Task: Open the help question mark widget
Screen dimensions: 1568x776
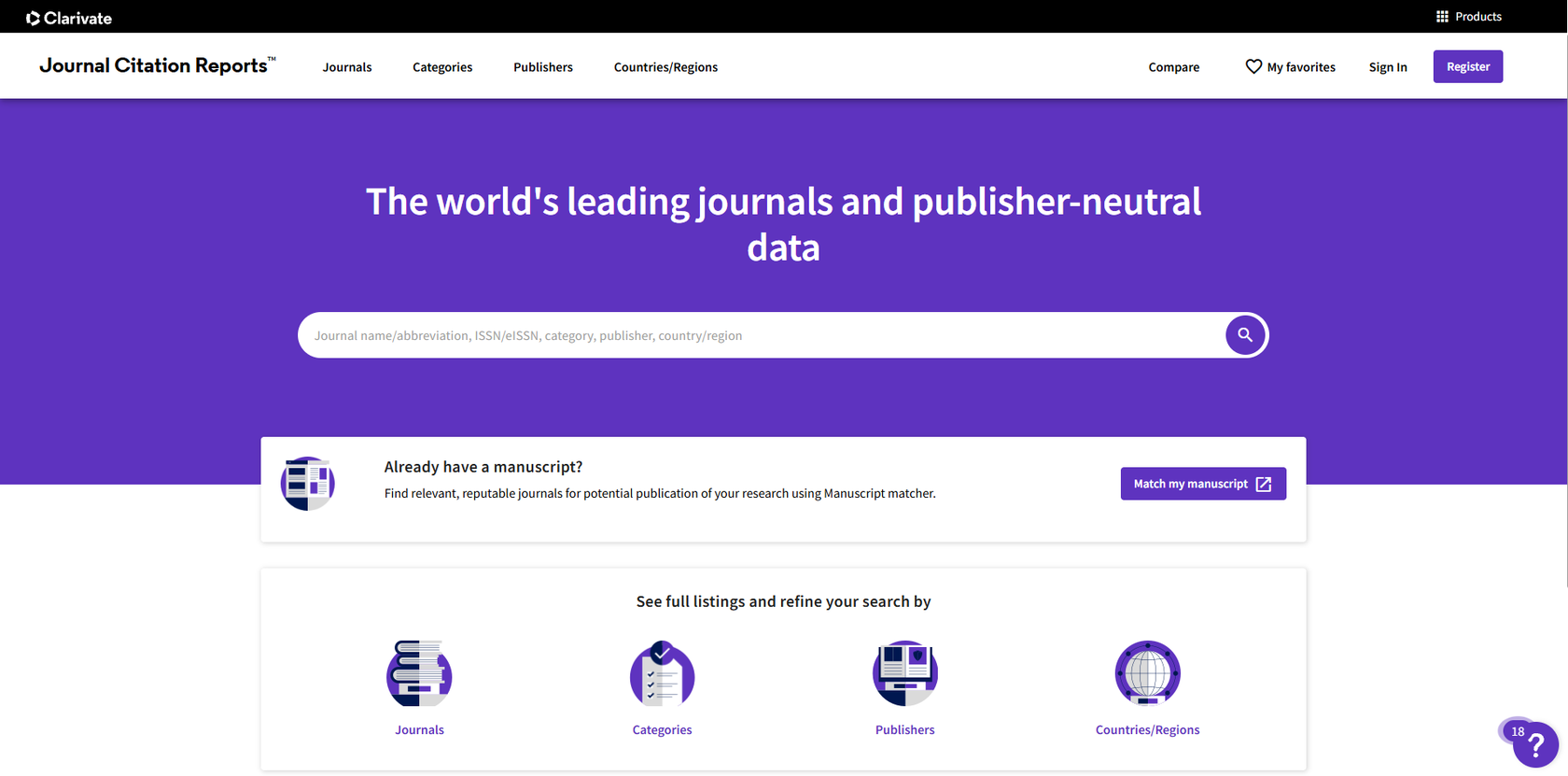Action: [1536, 745]
